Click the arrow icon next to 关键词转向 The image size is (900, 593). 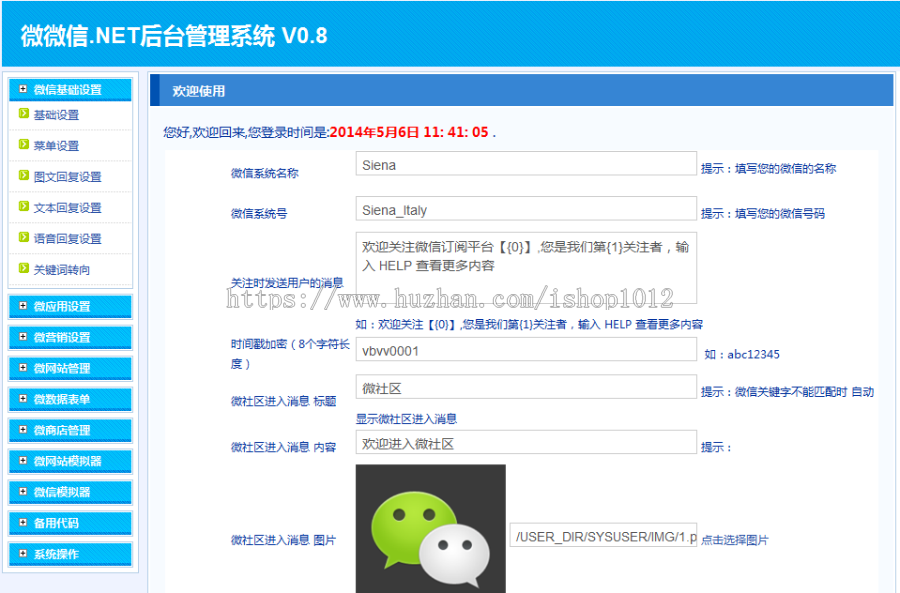click(22, 267)
